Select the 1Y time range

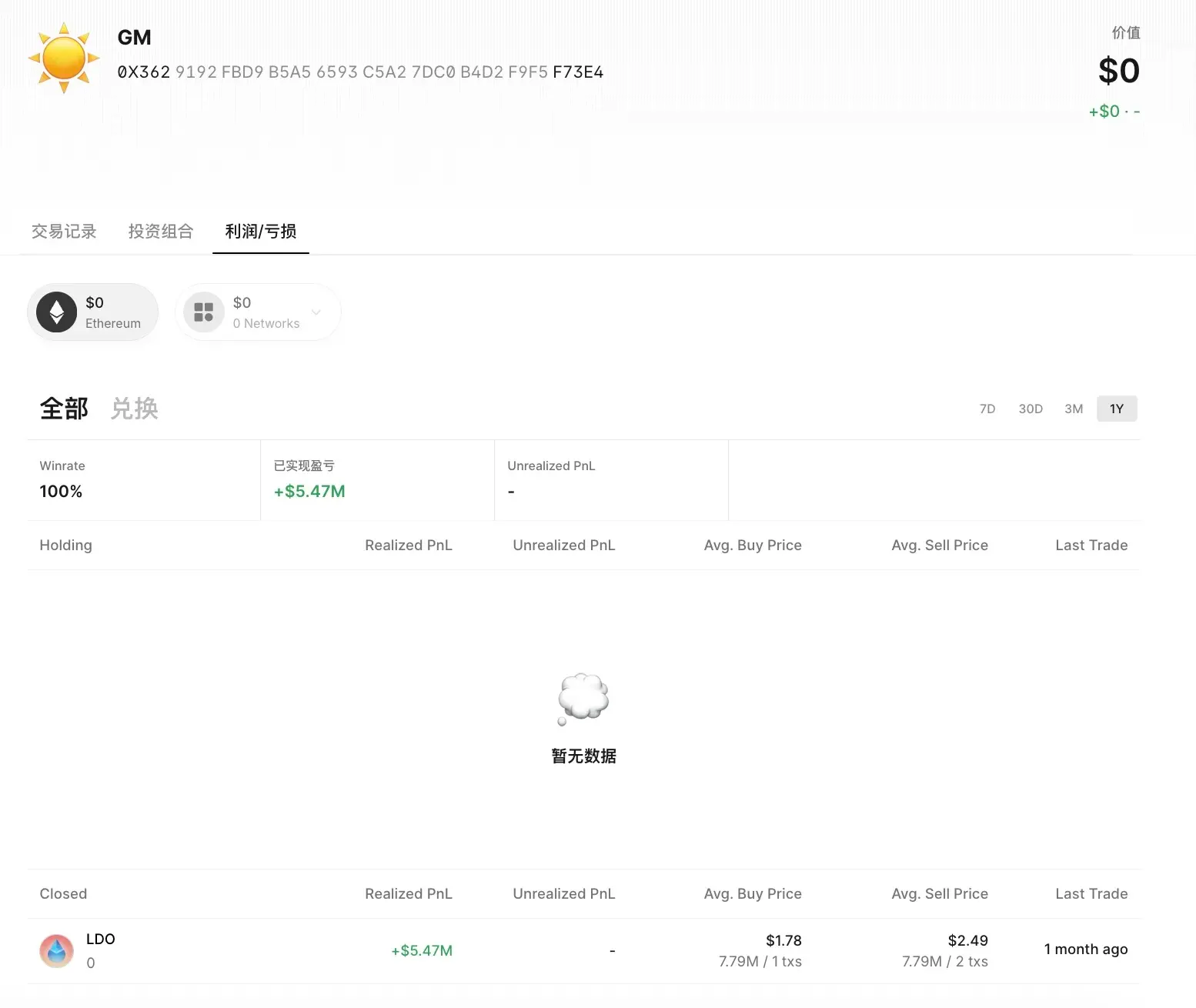tap(1117, 409)
